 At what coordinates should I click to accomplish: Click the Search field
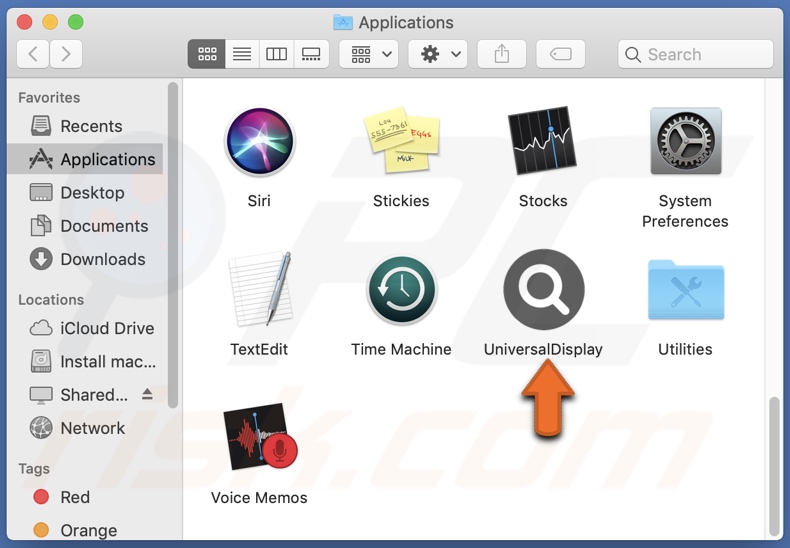pyautogui.click(x=695, y=54)
